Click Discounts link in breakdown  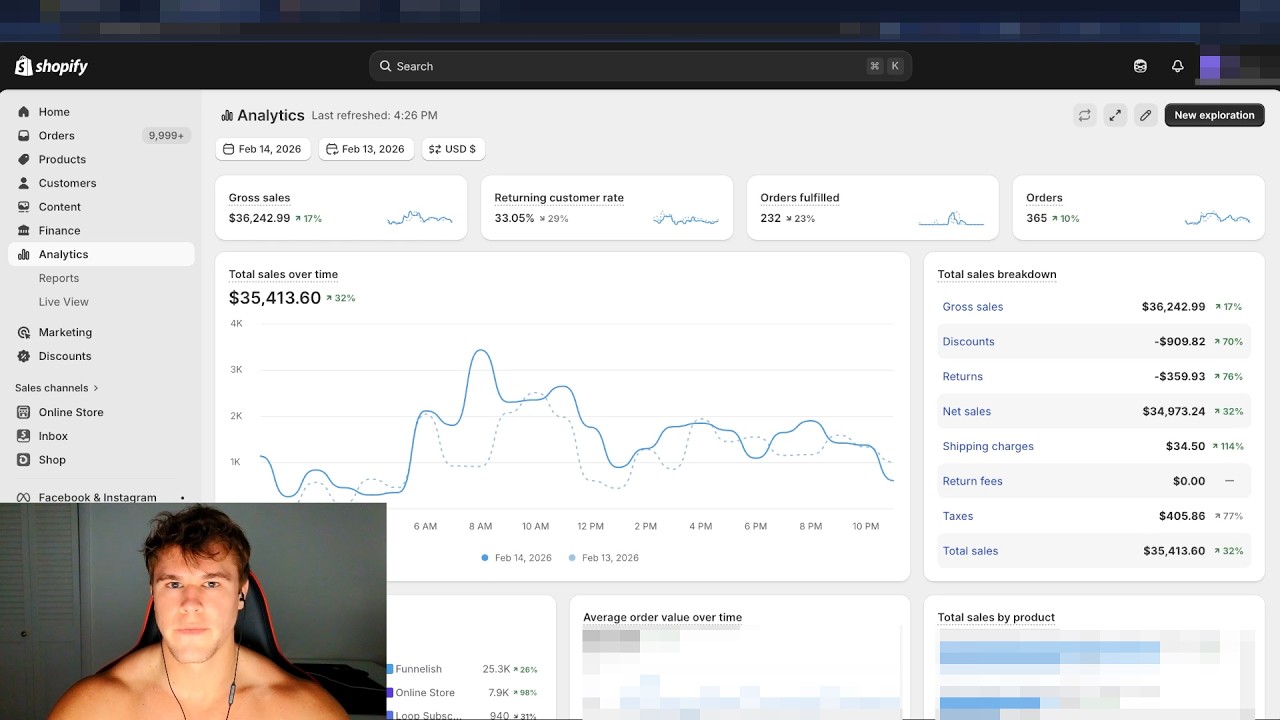pyautogui.click(x=968, y=342)
